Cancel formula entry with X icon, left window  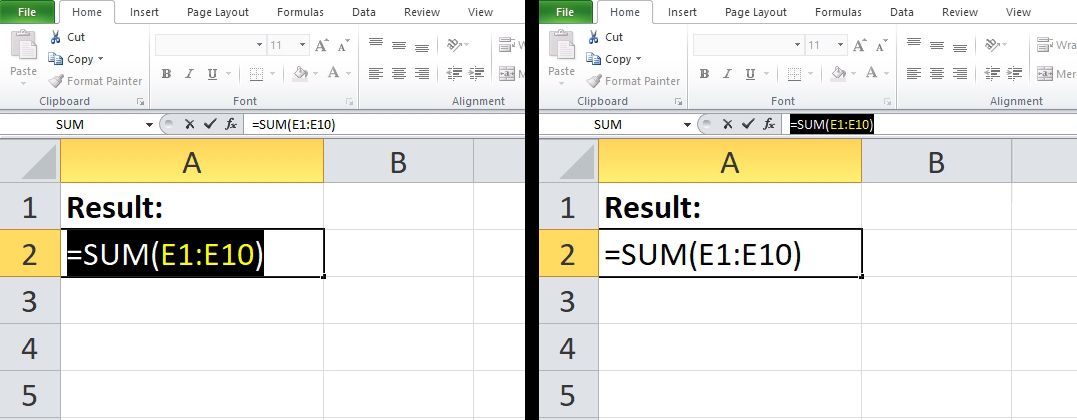tap(188, 124)
